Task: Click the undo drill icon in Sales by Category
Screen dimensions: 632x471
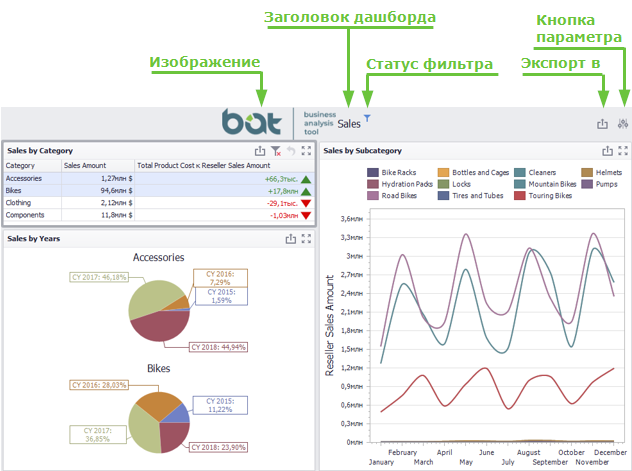Action: tap(291, 151)
